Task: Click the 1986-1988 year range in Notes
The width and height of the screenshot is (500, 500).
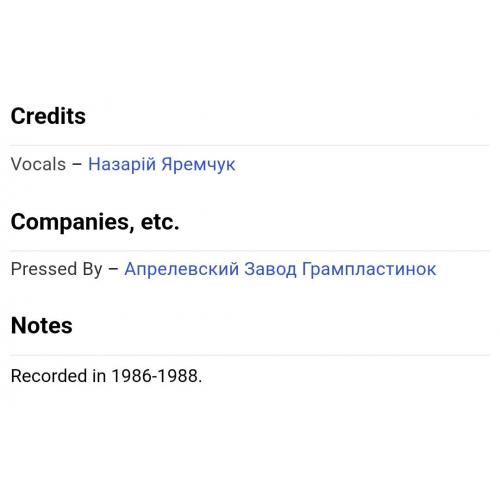Action: coord(155,376)
